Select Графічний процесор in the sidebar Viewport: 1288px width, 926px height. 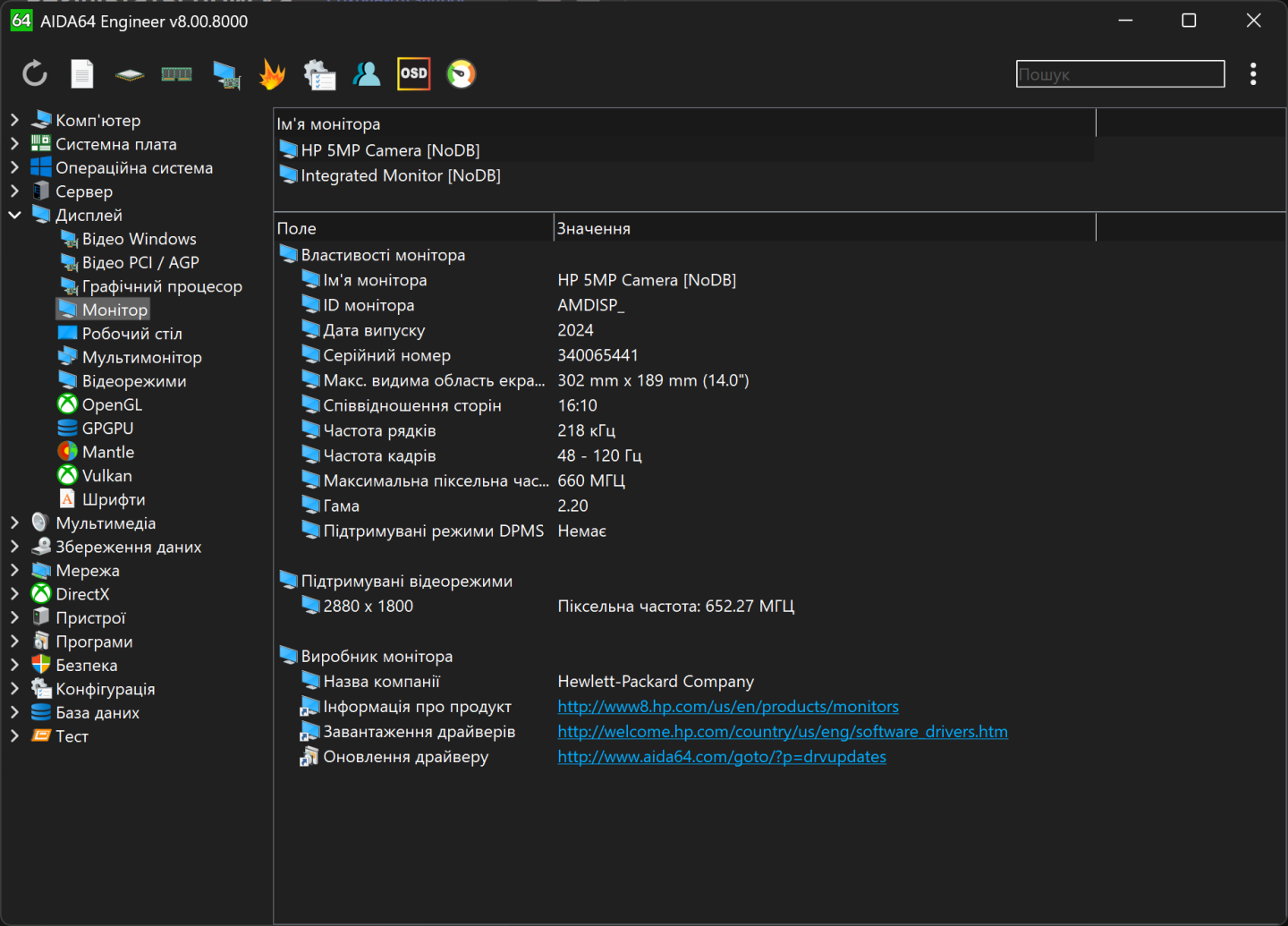click(162, 286)
